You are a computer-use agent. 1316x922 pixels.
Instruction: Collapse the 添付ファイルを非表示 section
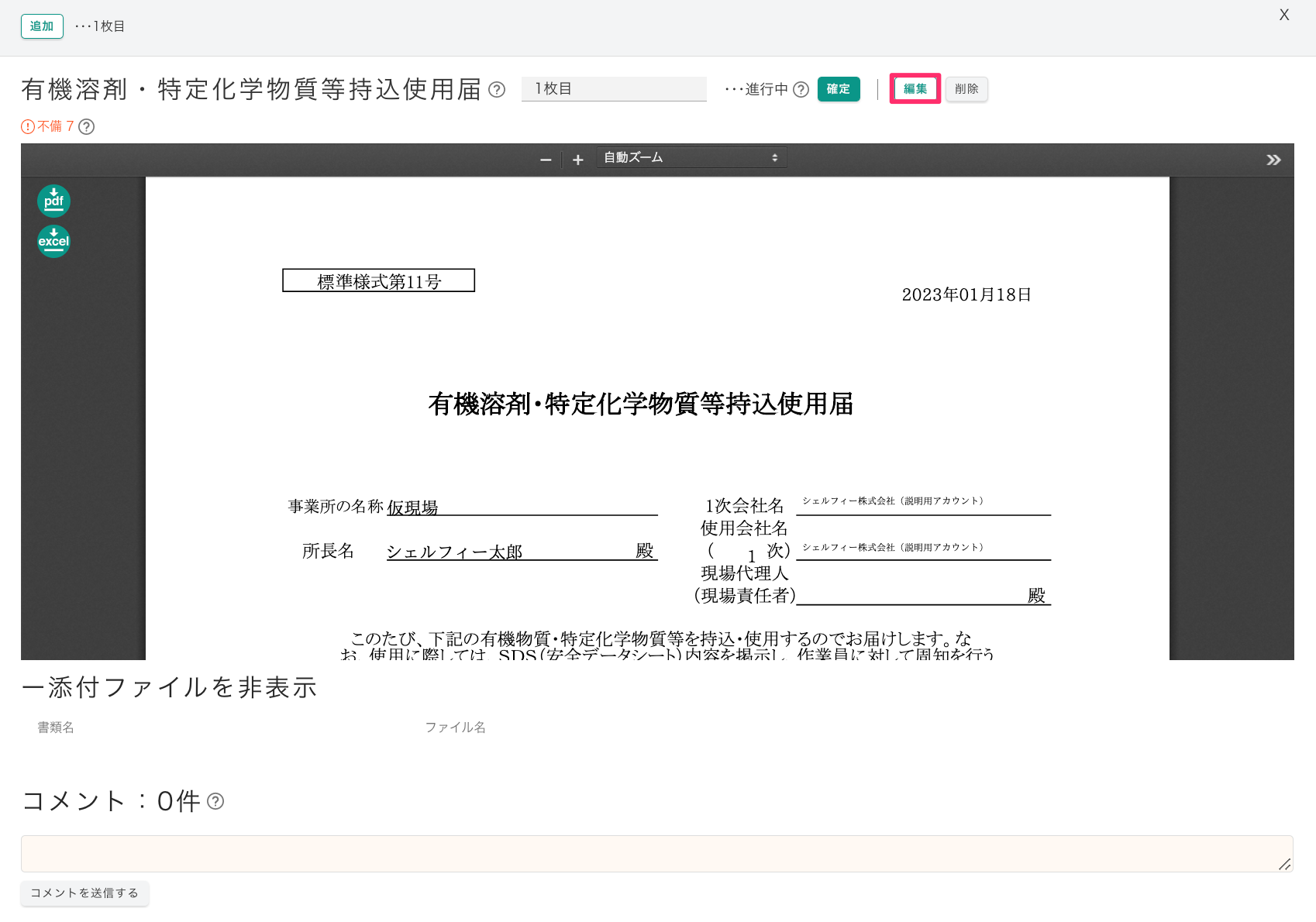pos(170,687)
